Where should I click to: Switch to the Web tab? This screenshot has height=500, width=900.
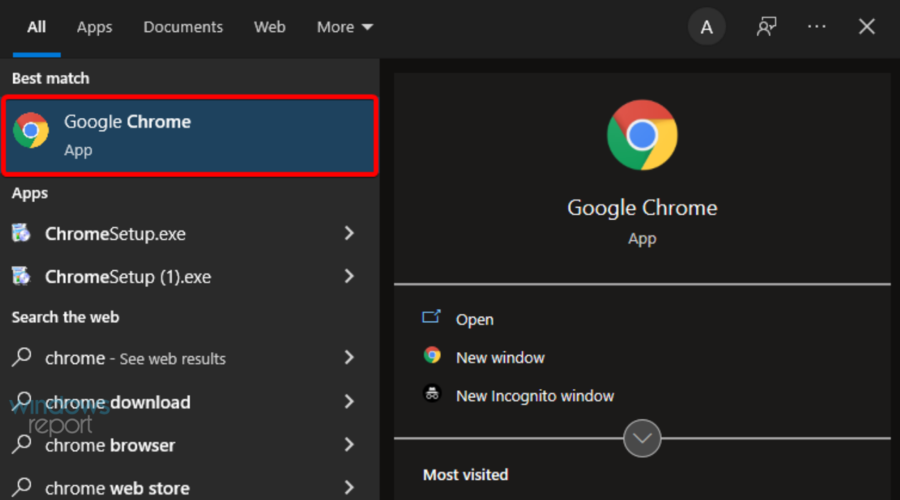click(270, 27)
